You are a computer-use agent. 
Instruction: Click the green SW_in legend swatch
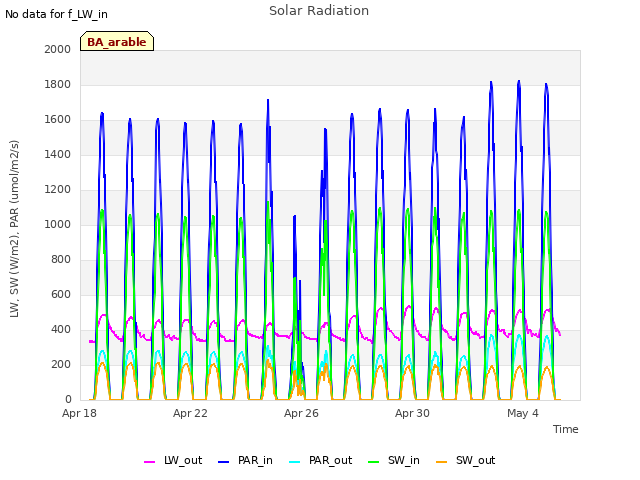[373, 462]
